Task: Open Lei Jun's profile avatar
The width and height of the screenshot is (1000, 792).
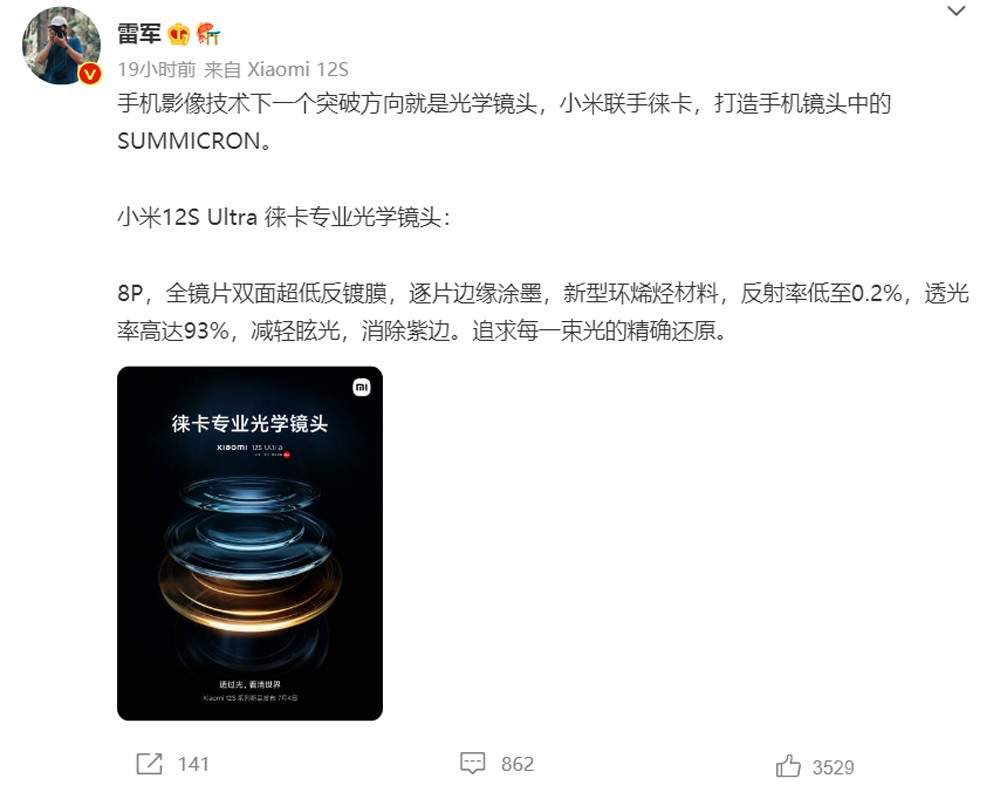Action: pyautogui.click(x=61, y=46)
